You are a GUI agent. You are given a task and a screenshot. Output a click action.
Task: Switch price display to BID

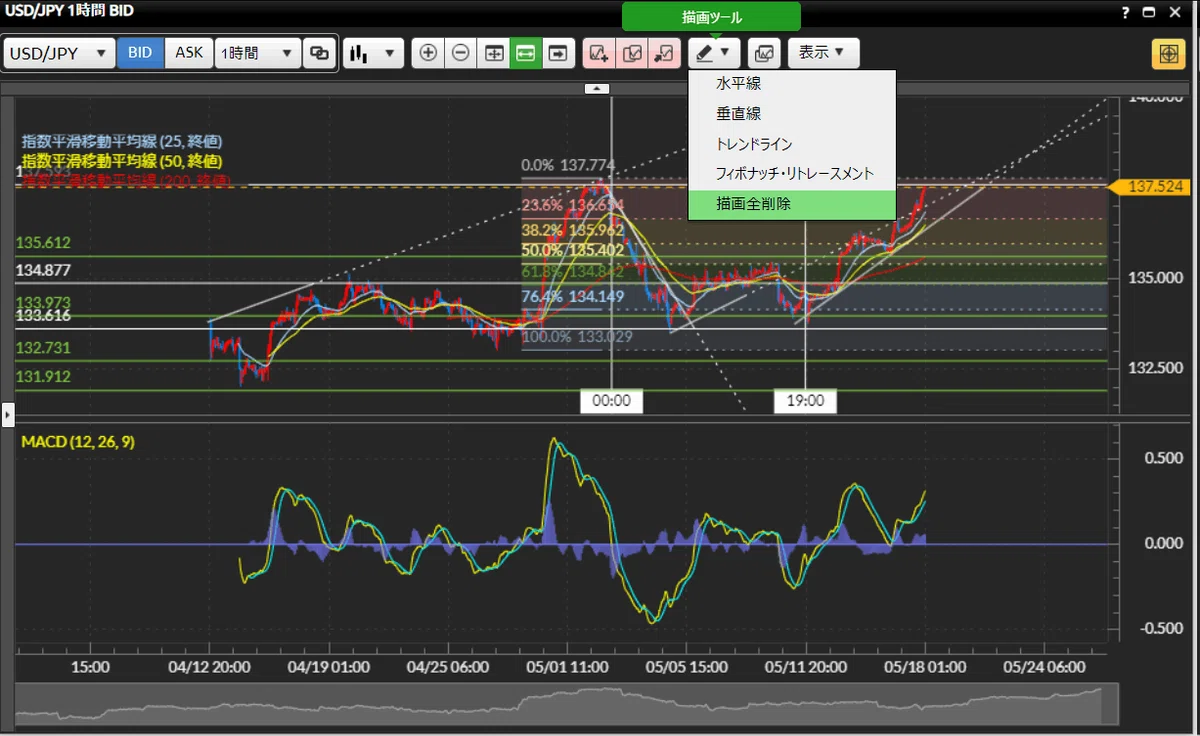pyautogui.click(x=140, y=53)
